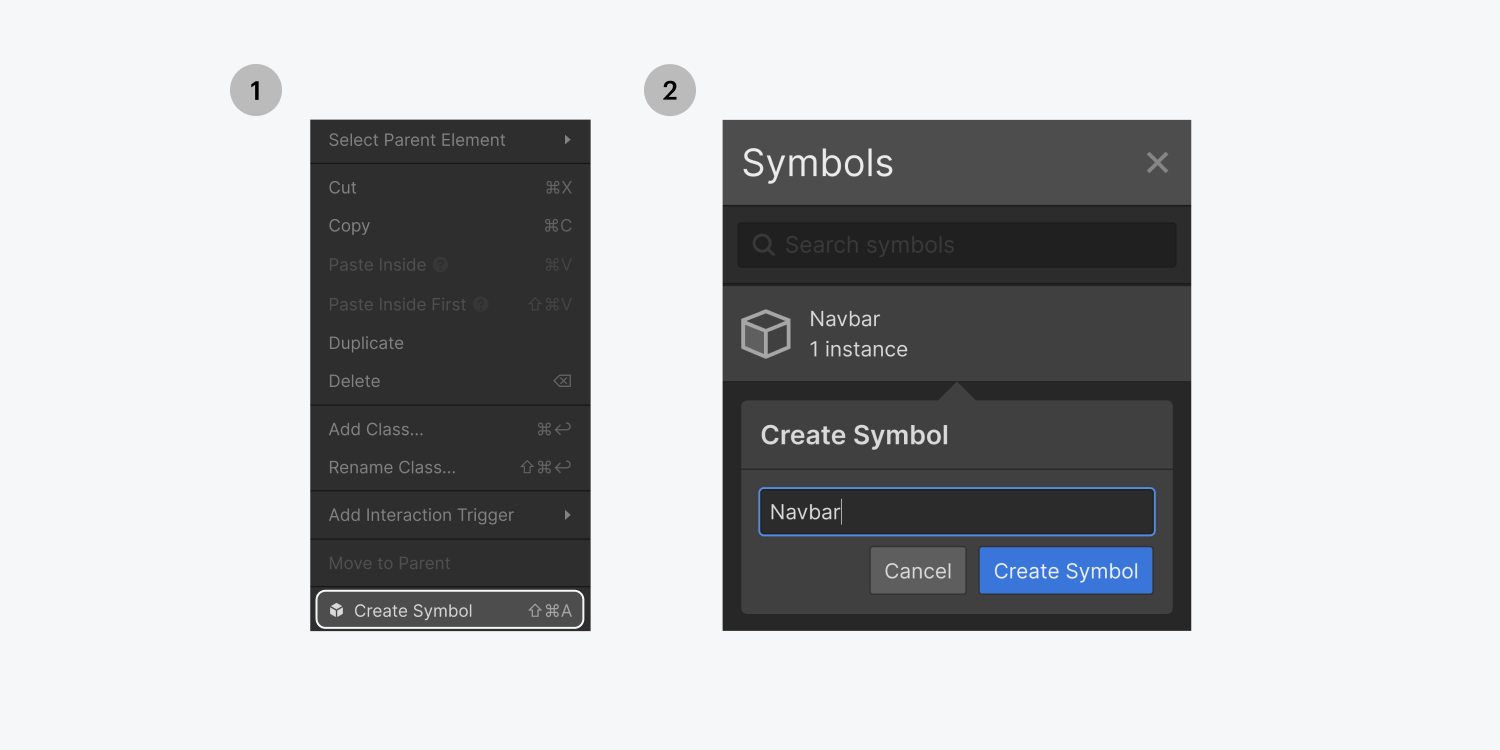Image resolution: width=1500 pixels, height=750 pixels.
Task: Click the step 2 numbered circle badge
Action: click(670, 89)
